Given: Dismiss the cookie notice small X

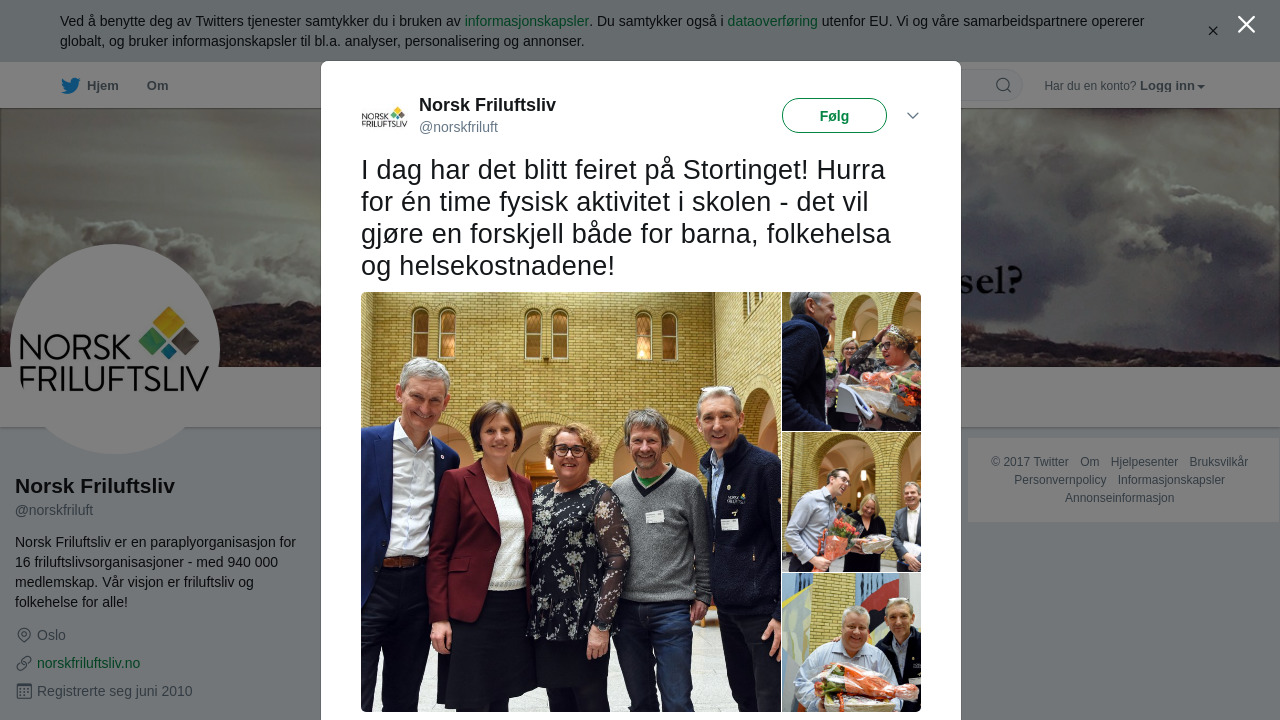Looking at the screenshot, I should click(x=1213, y=31).
